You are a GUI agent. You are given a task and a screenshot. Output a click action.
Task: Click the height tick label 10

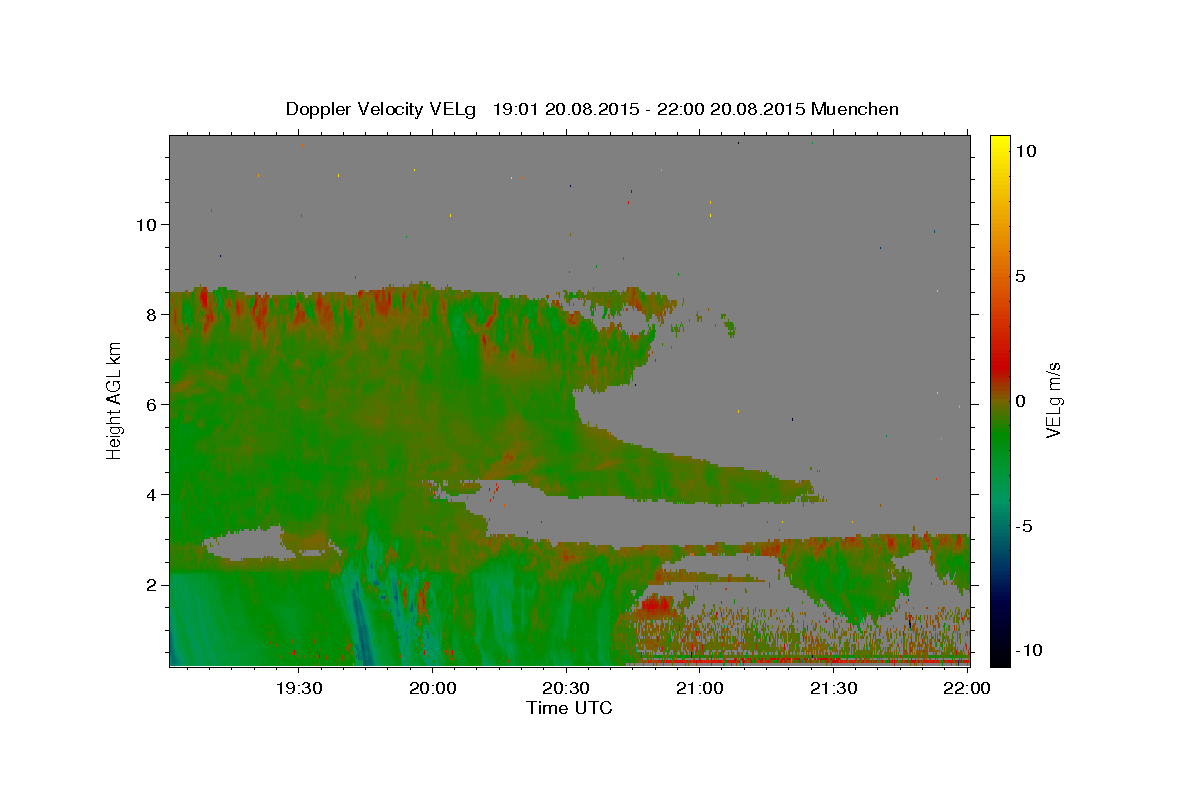148,224
